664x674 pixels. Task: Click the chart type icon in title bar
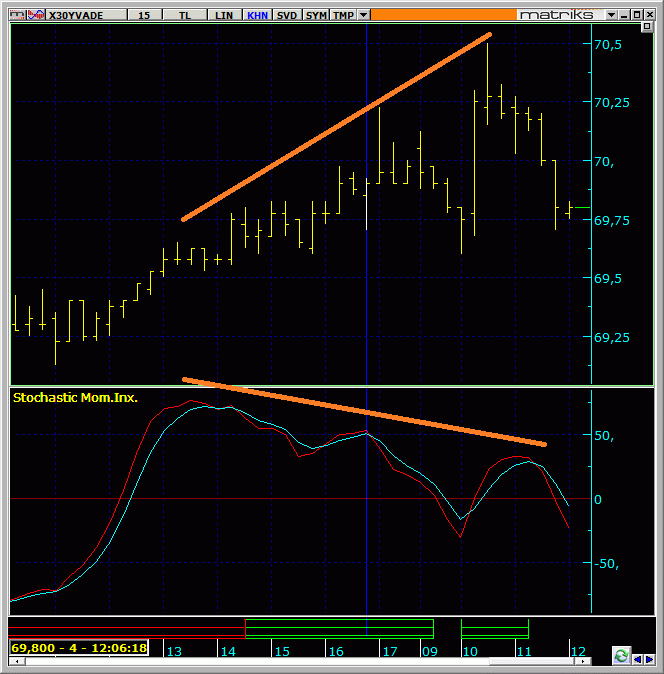(x=15, y=15)
